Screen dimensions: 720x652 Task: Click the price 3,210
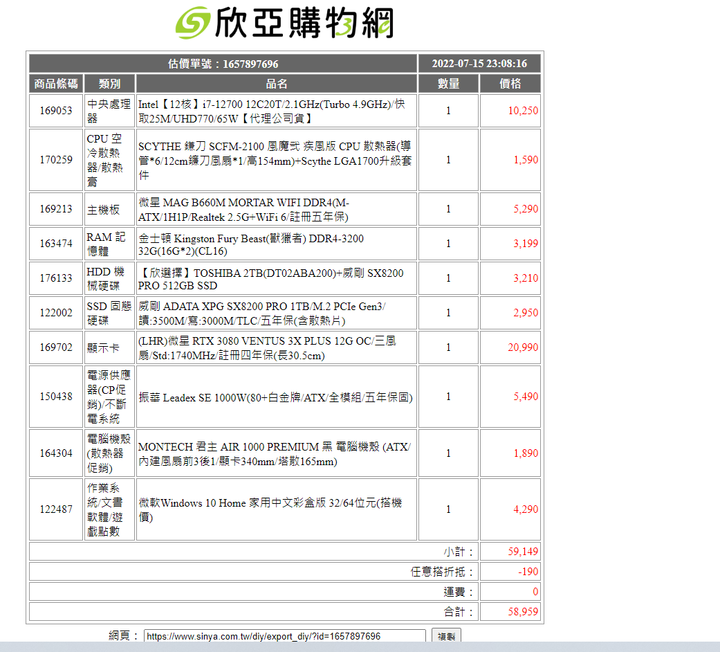(526, 278)
